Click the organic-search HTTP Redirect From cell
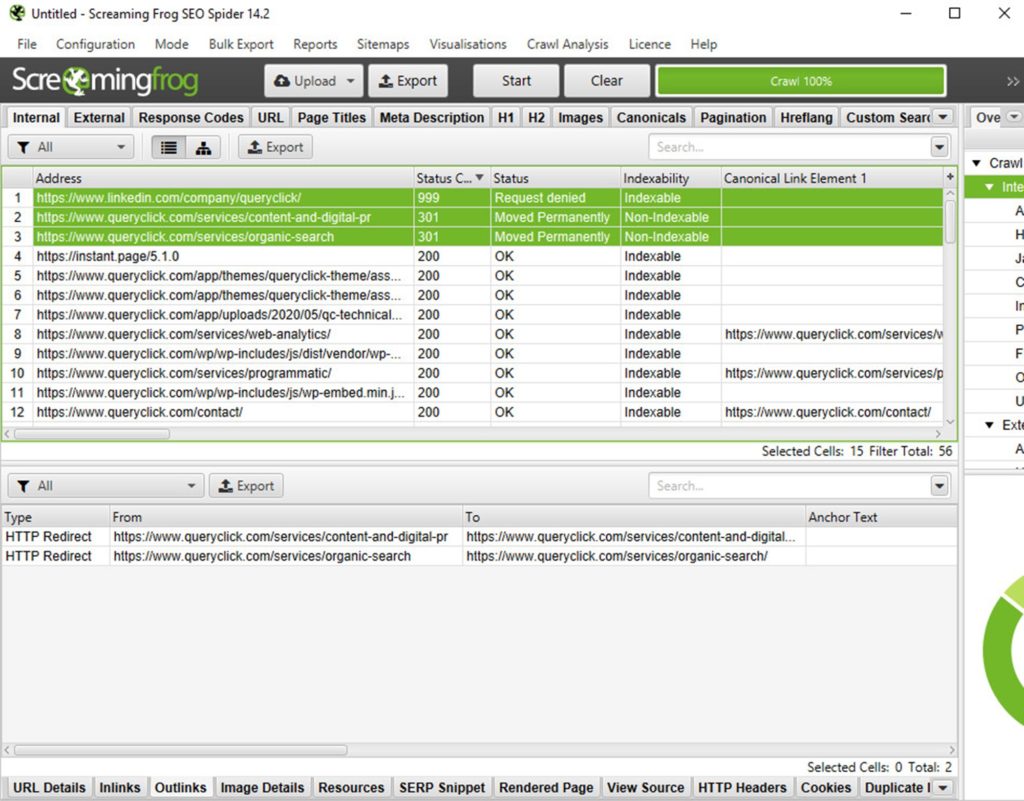The image size is (1024, 801). pyautogui.click(x=286, y=556)
